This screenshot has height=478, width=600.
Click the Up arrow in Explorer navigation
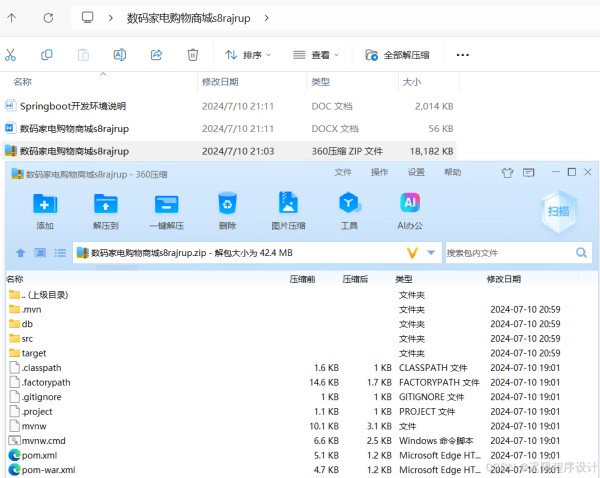click(11, 18)
